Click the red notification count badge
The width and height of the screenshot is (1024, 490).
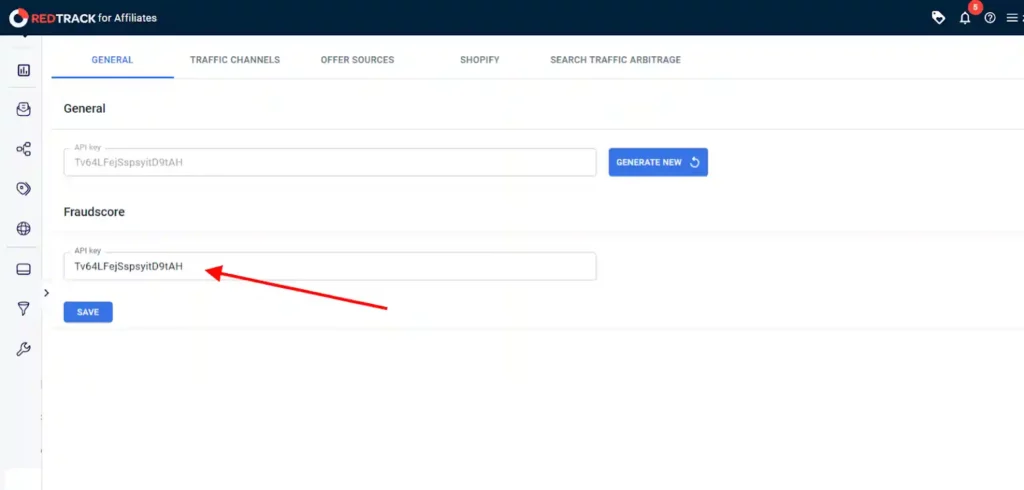tap(976, 7)
